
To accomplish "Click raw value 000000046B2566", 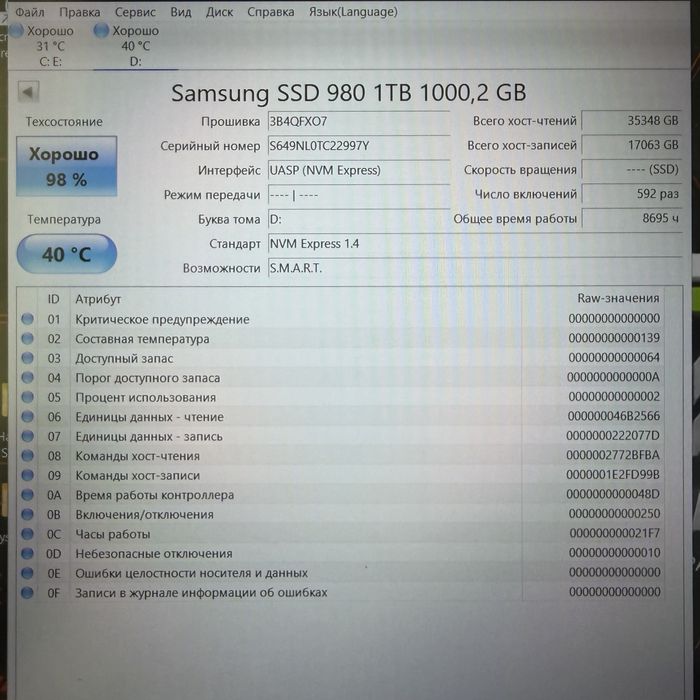I will (613, 416).
